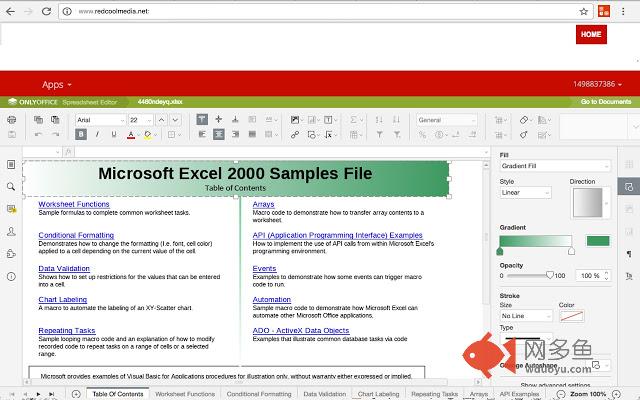Image resolution: width=640 pixels, height=400 pixels.
Task: Toggle Align Left horizontal alignment
Action: coord(202,134)
